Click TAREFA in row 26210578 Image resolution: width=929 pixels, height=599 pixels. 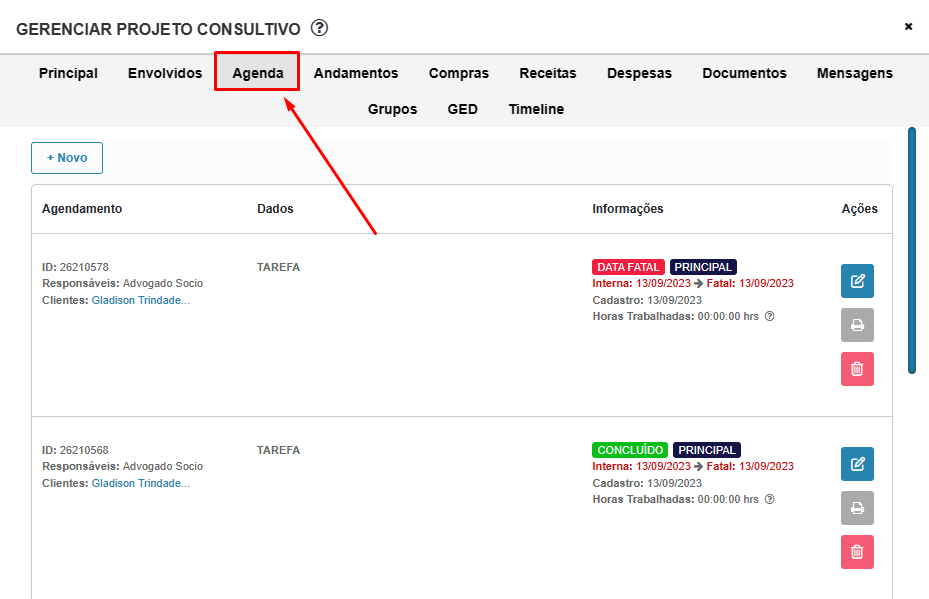(x=278, y=267)
